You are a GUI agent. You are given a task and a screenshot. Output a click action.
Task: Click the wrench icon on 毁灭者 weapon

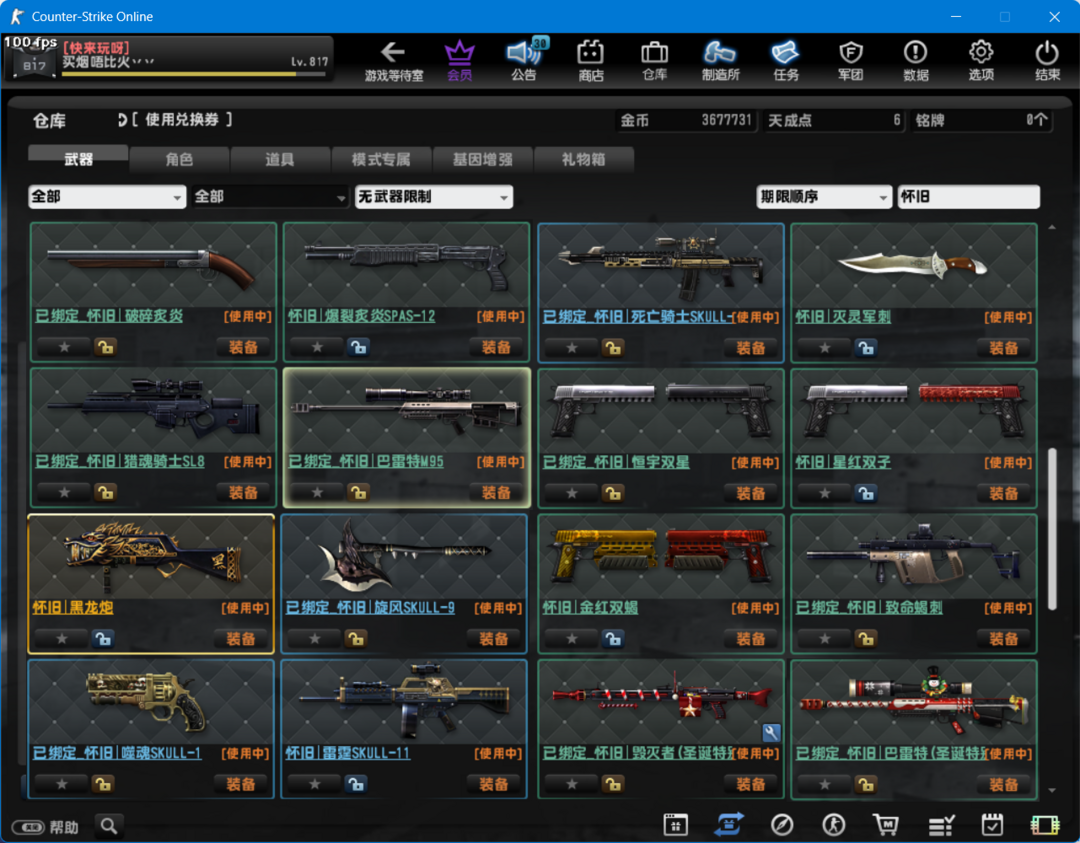[771, 732]
